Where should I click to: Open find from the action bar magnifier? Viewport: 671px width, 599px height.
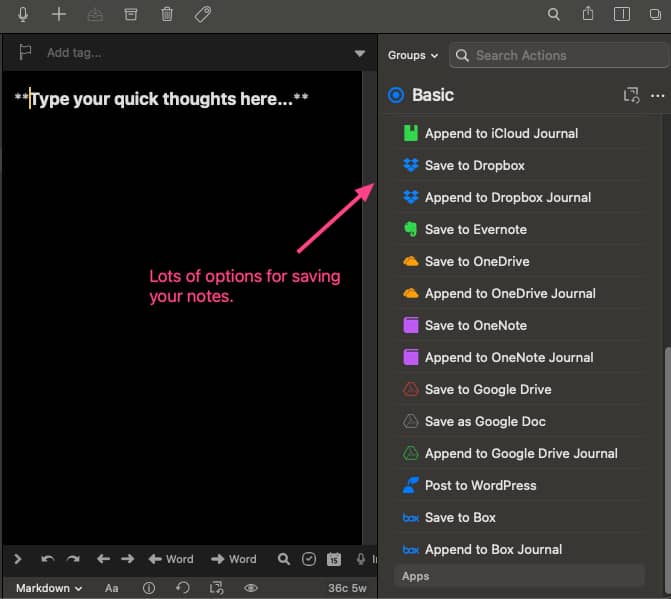click(x=283, y=559)
